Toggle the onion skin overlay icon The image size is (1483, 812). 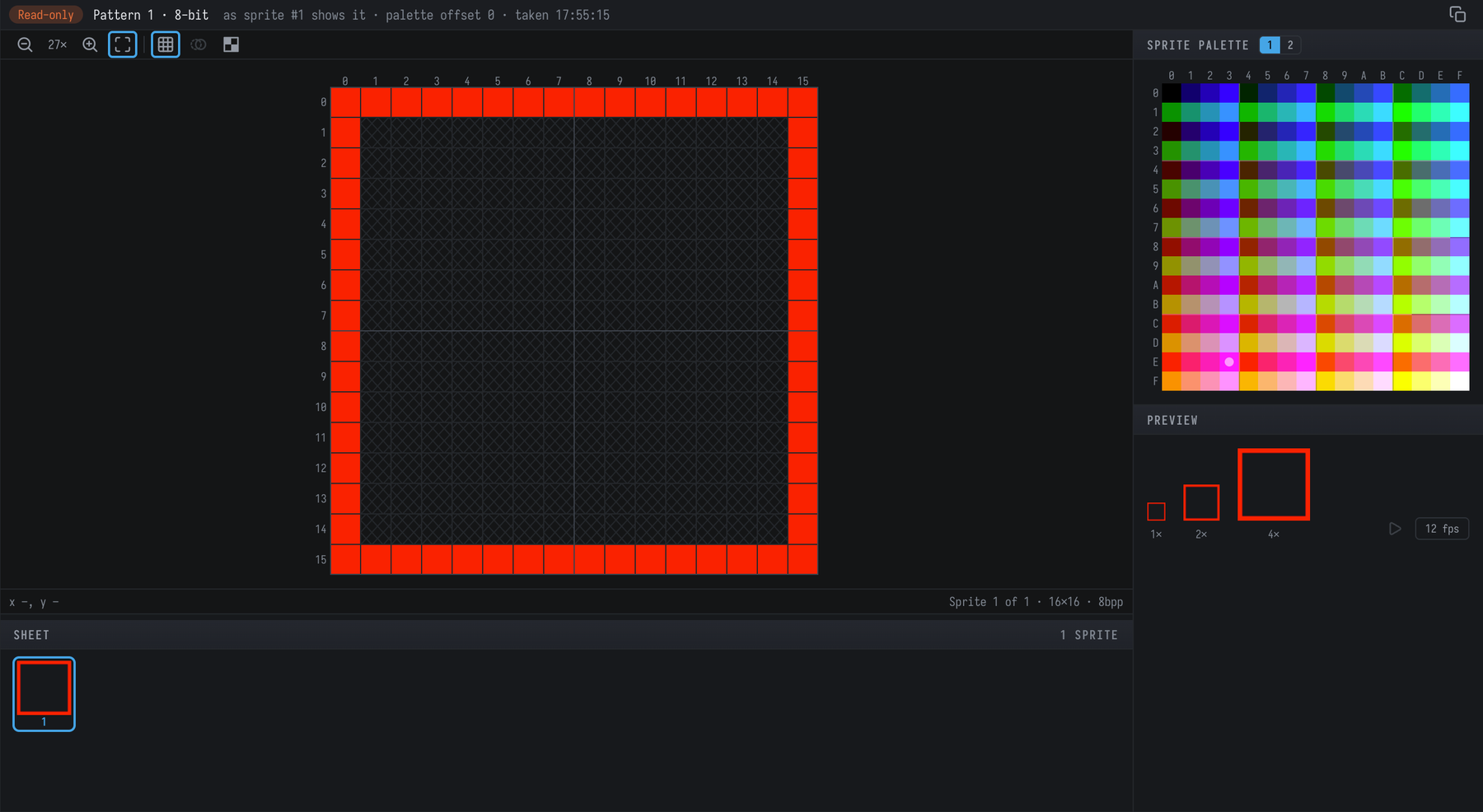tap(199, 44)
